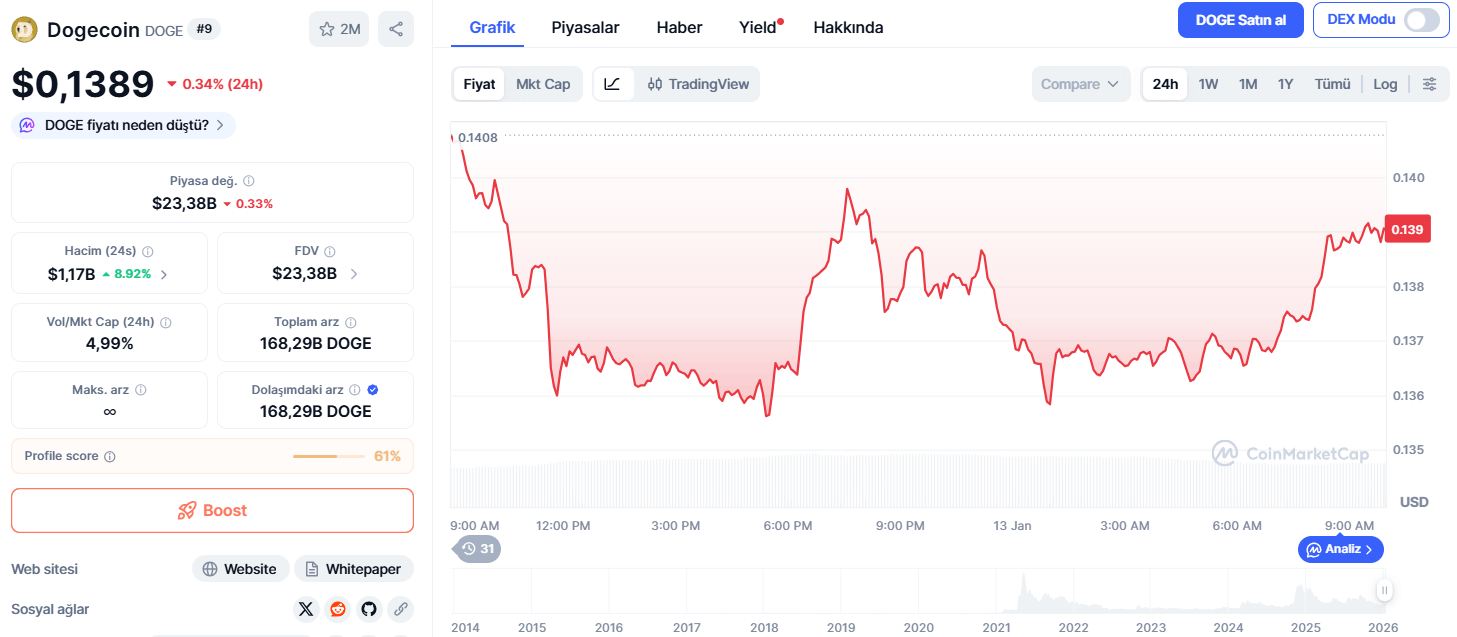
Task: Click the $1,17B volume value
Action: [x=71, y=273]
